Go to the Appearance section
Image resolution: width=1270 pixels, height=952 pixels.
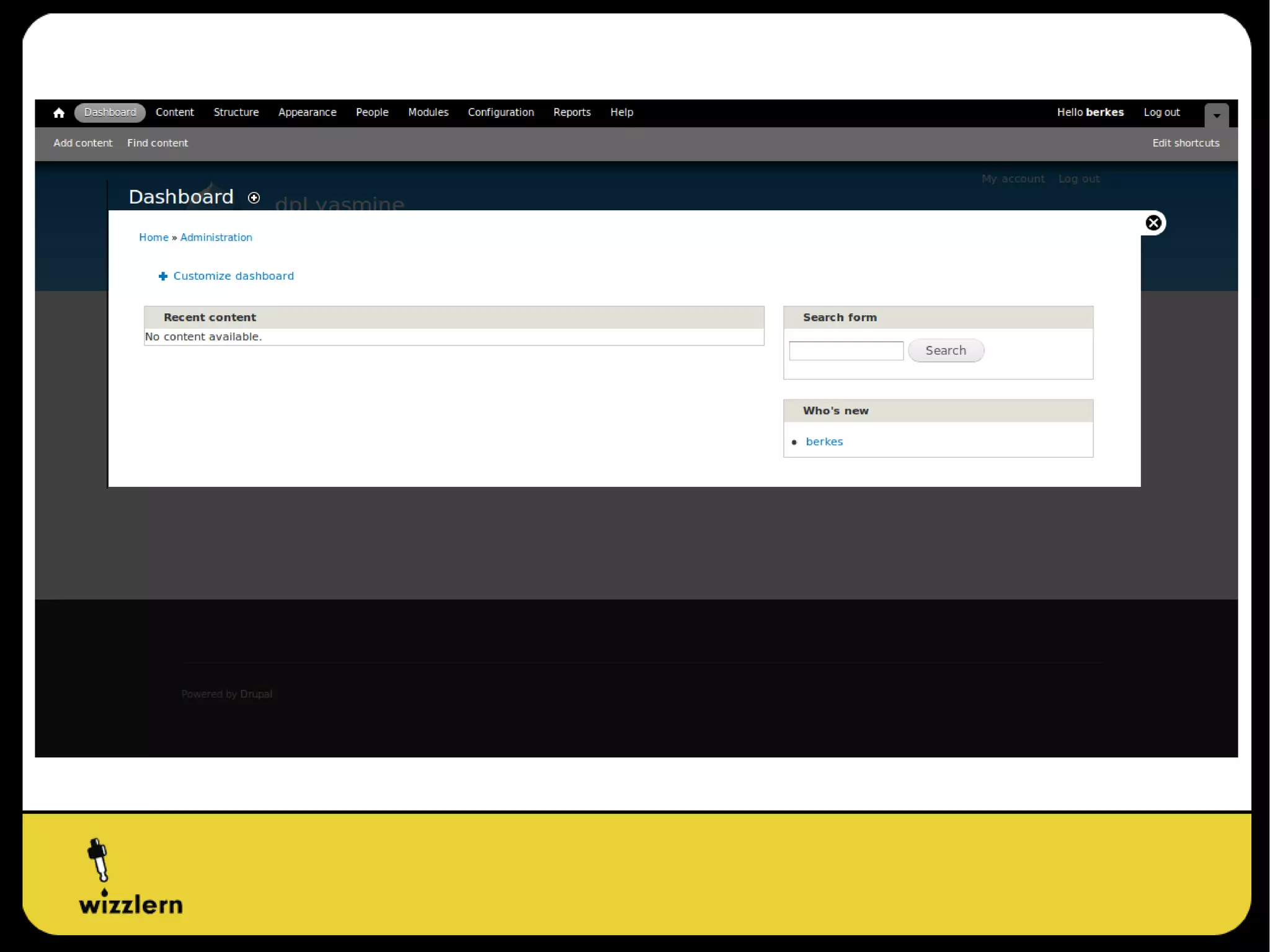coord(307,112)
